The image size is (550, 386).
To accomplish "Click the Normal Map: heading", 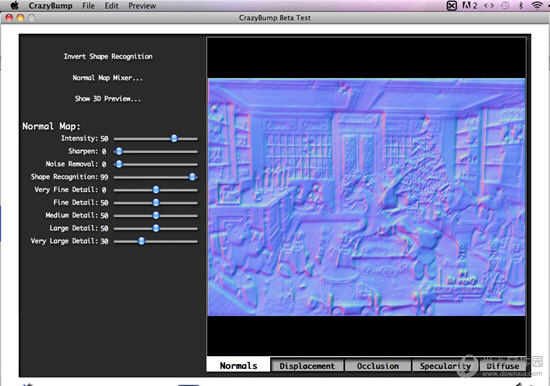I will coord(52,126).
